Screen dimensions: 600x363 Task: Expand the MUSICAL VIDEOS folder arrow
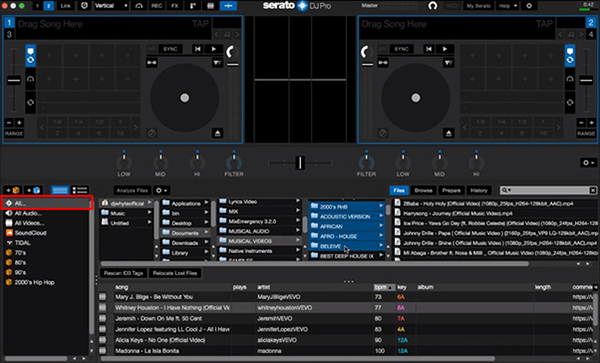(x=298, y=240)
